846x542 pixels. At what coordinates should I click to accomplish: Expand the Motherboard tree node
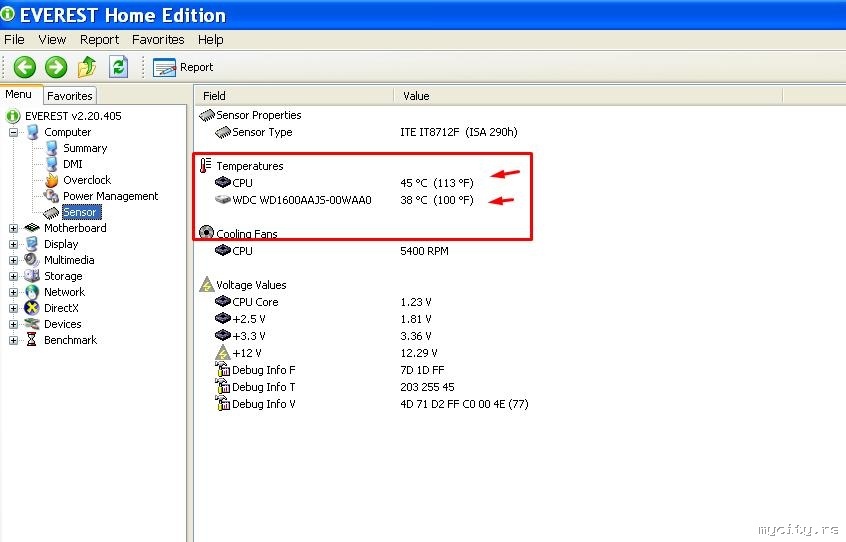[x=13, y=228]
